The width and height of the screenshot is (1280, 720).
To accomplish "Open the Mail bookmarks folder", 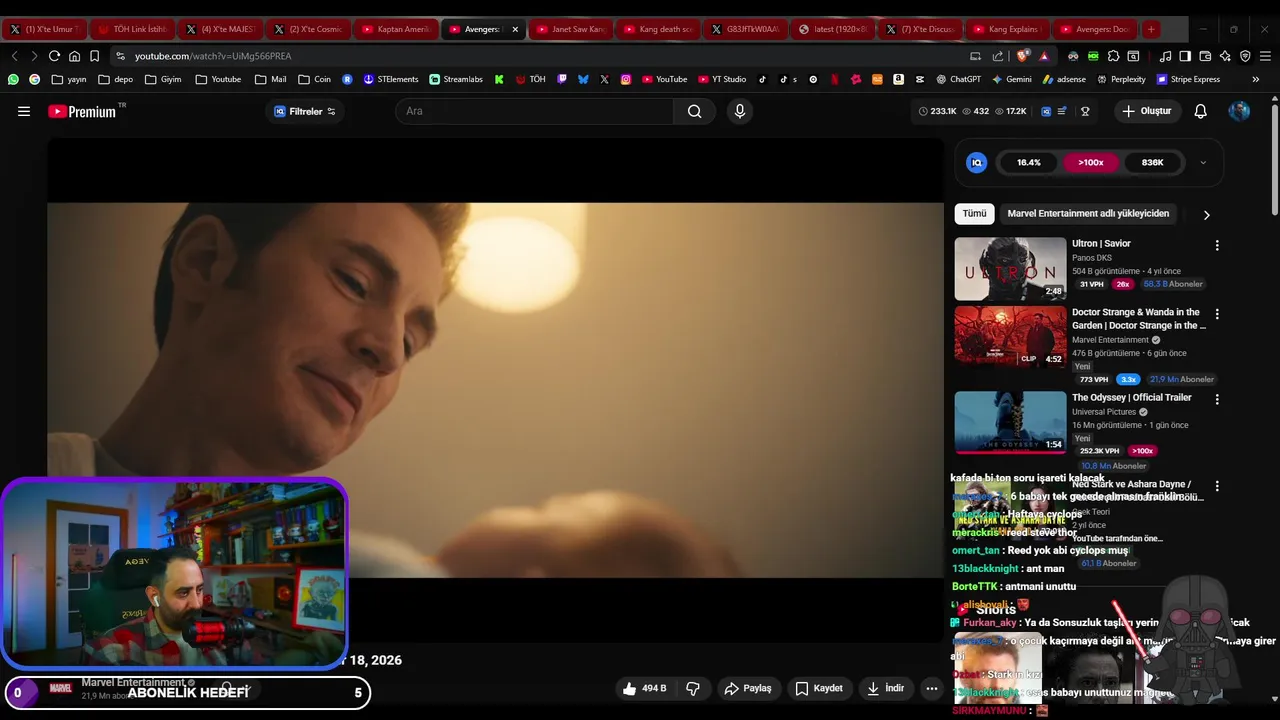I will point(270,79).
